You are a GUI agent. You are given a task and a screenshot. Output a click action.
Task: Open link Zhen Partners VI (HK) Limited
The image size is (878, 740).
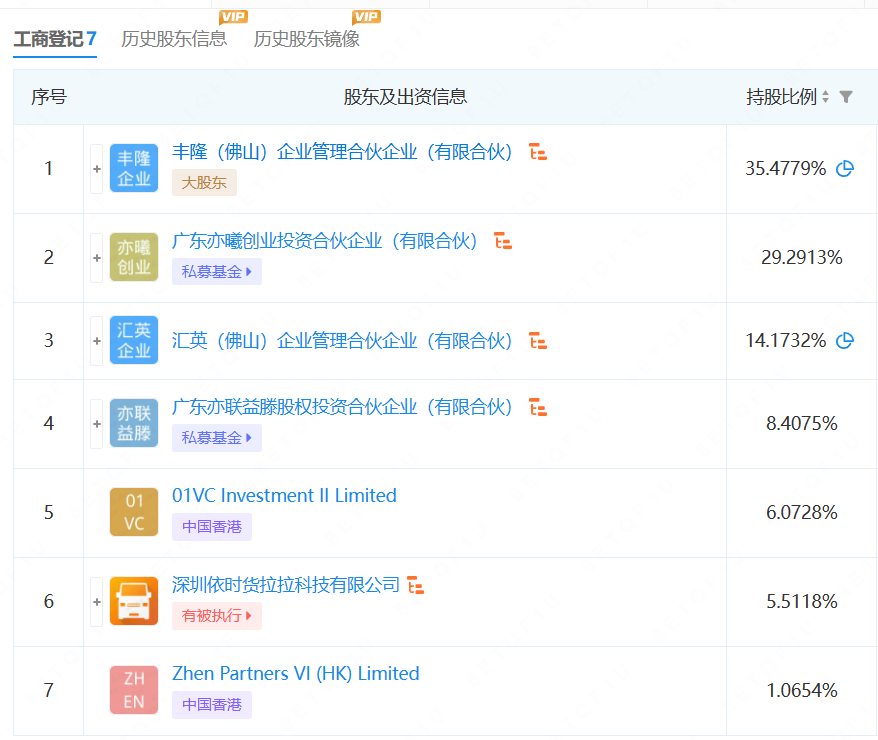[x=296, y=673]
